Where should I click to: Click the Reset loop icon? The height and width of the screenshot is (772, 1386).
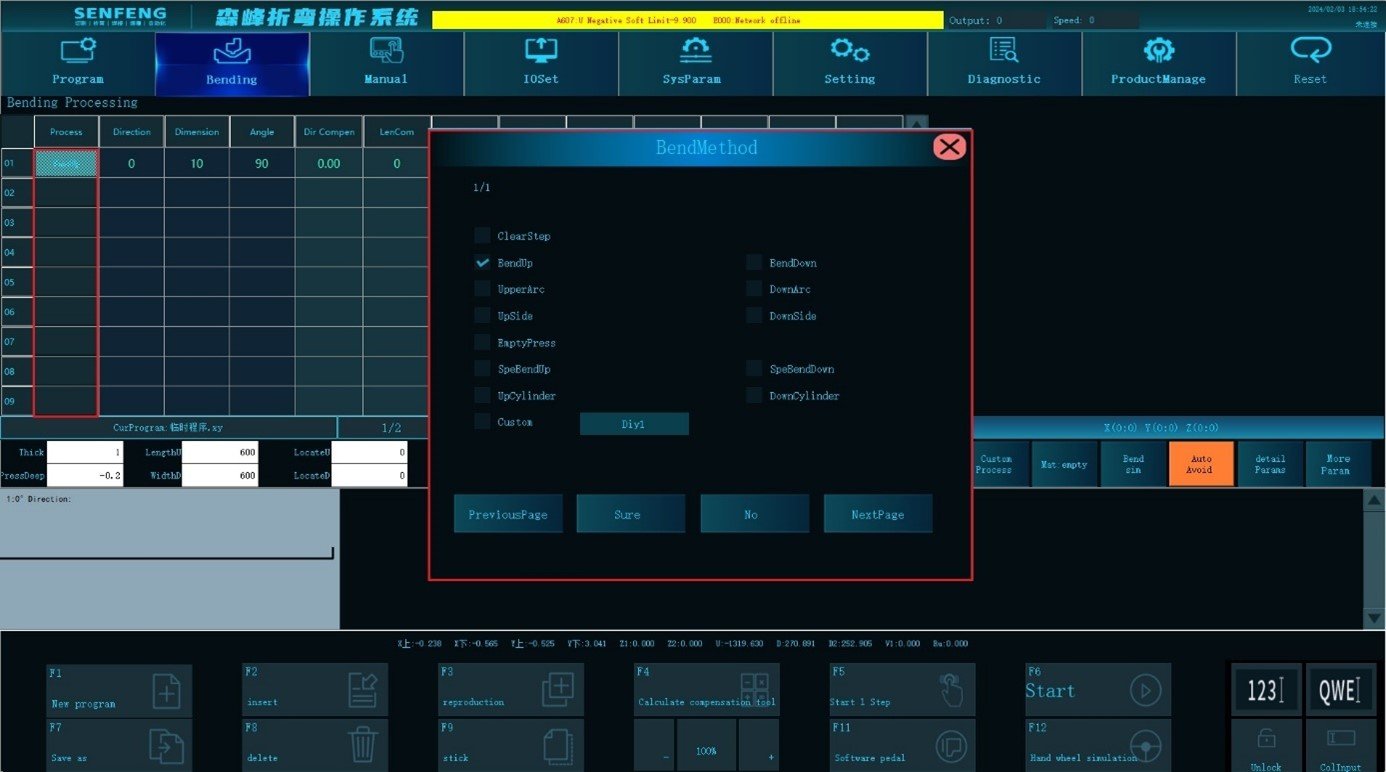(1310, 50)
